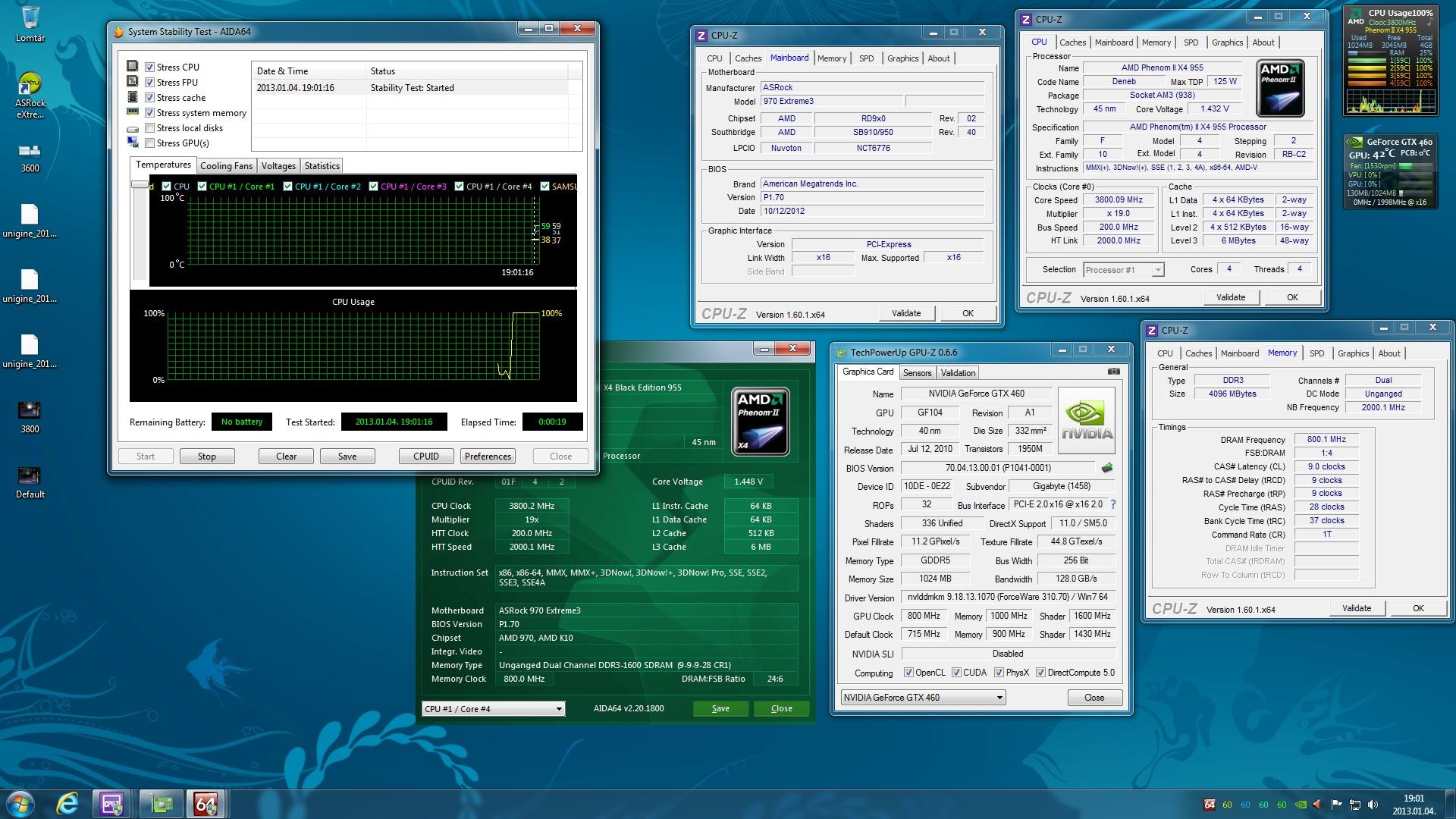The image size is (1456, 819).
Task: Toggle the Stress FPU checkbox
Action: pos(150,82)
